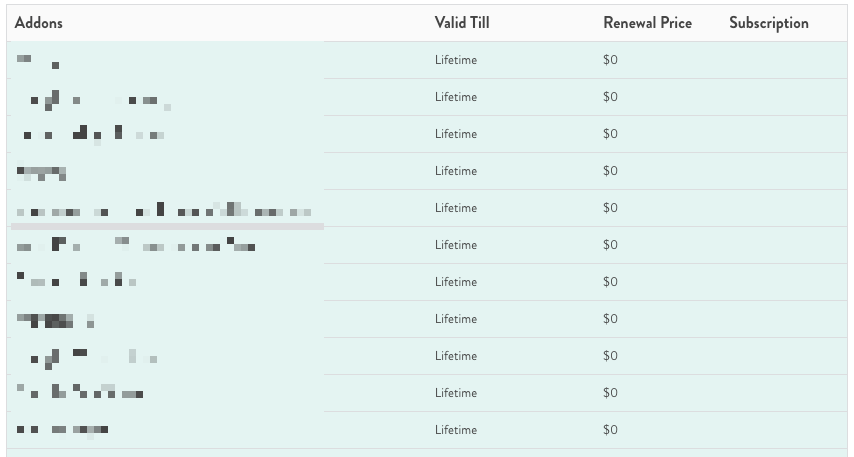Open the blurred addon name in fourth row
Screen dimensions: 854x457
pyautogui.click(x=41, y=172)
